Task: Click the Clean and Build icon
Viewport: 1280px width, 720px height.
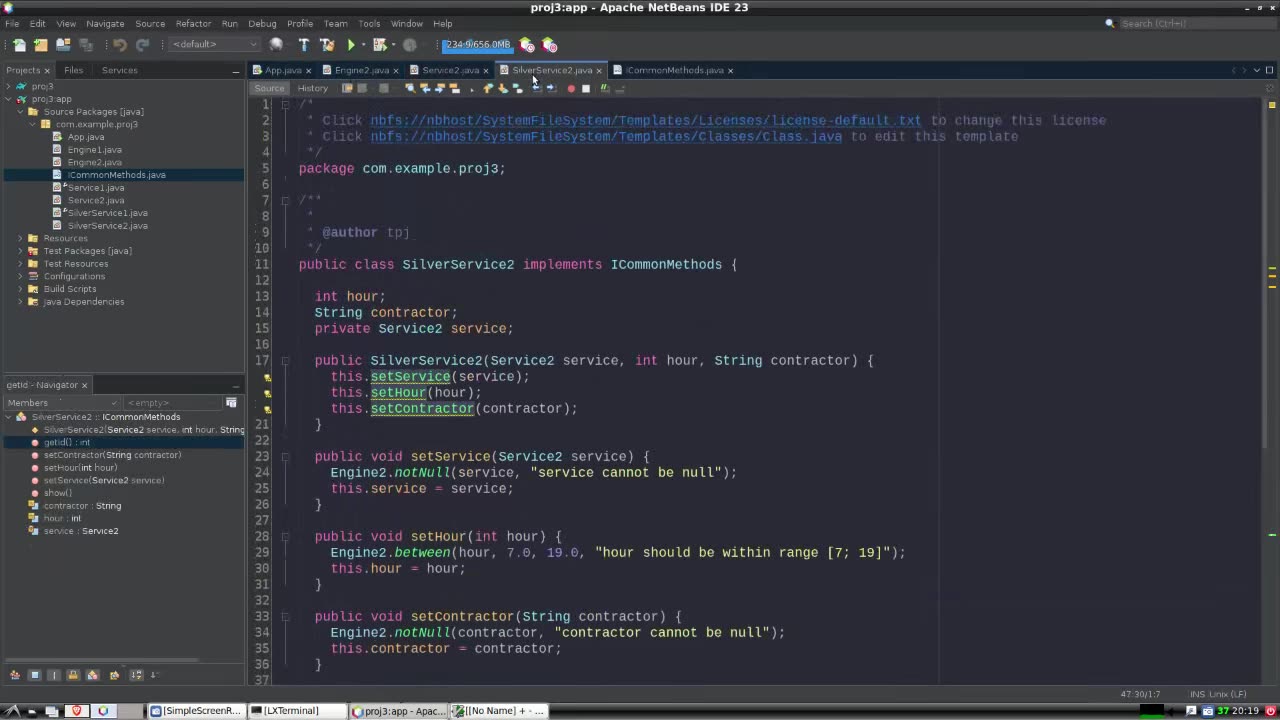Action: pos(327,45)
